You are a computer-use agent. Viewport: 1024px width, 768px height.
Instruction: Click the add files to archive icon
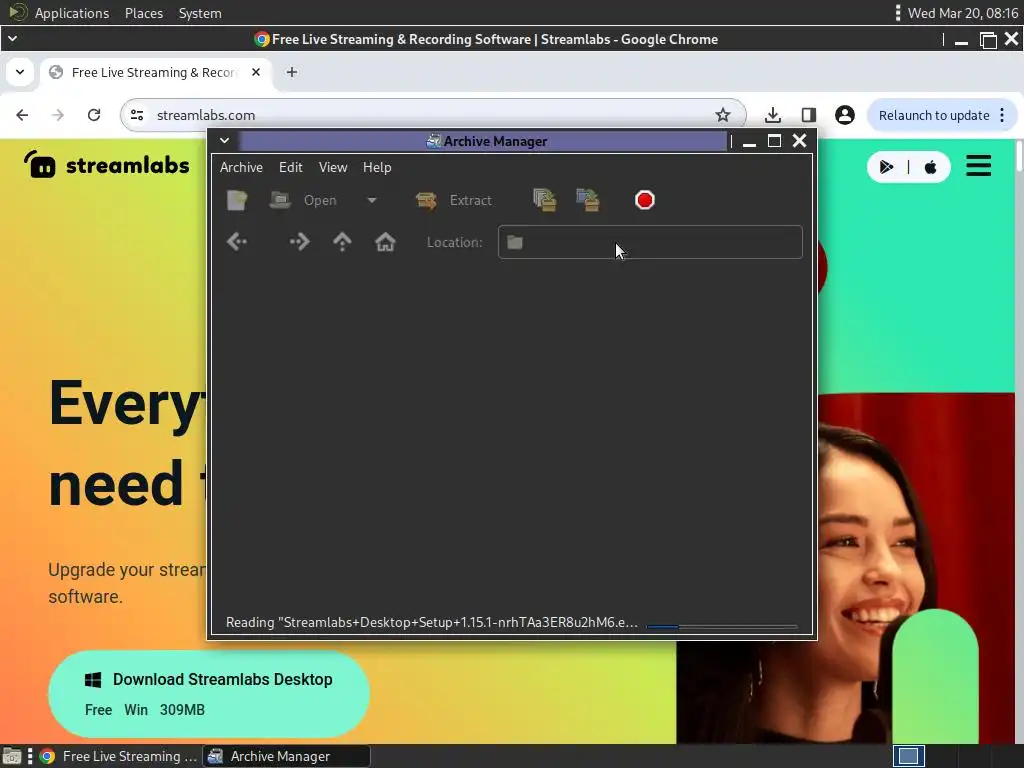click(545, 200)
